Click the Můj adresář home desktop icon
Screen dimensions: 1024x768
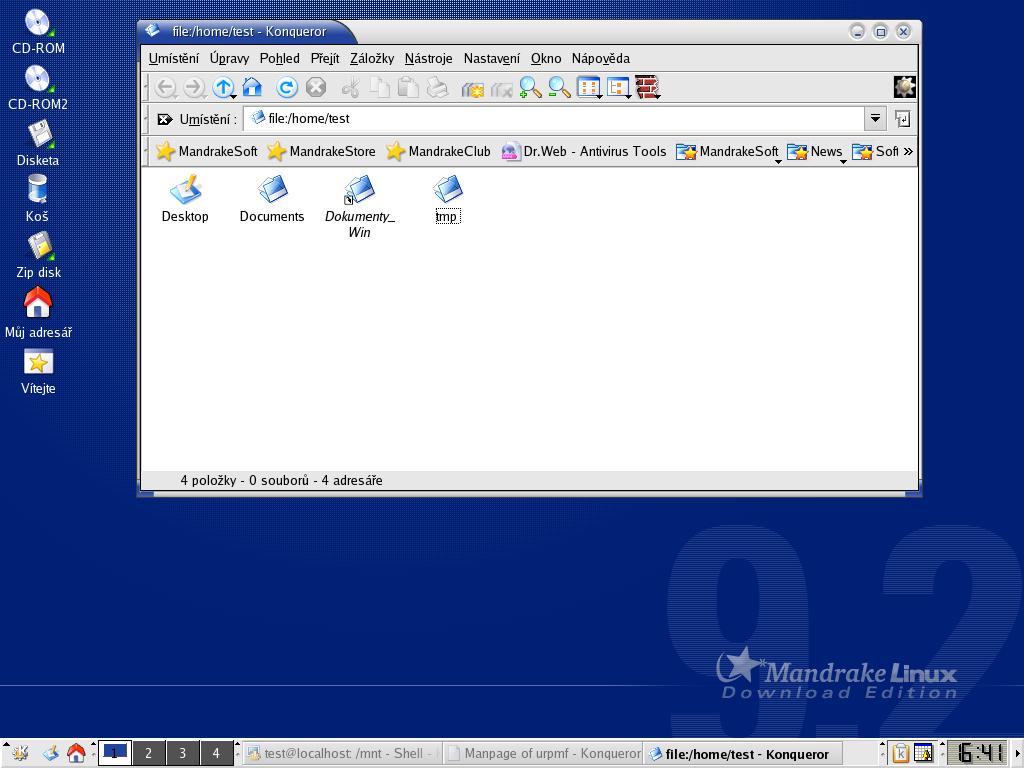tap(38, 313)
